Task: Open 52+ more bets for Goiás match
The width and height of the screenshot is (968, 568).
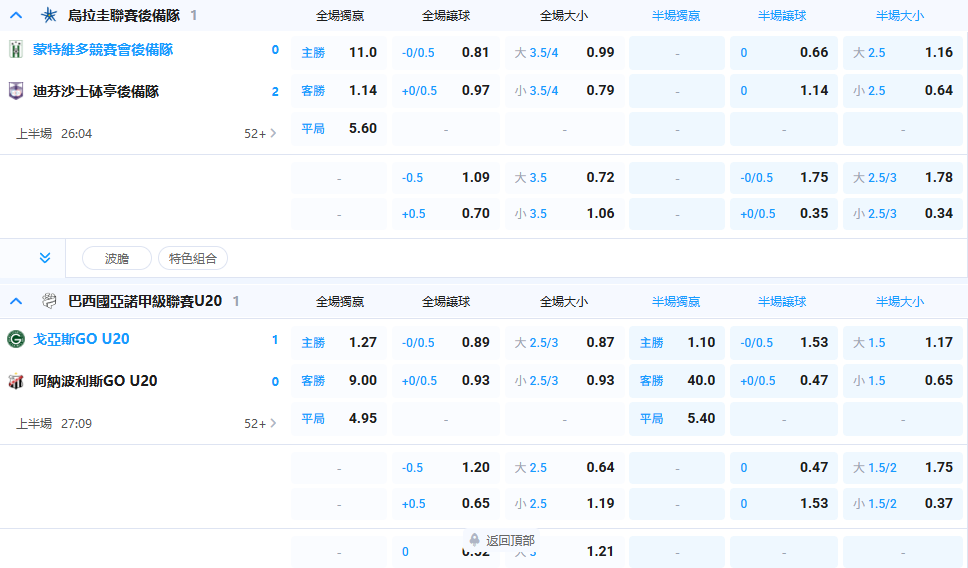Action: pyautogui.click(x=261, y=423)
